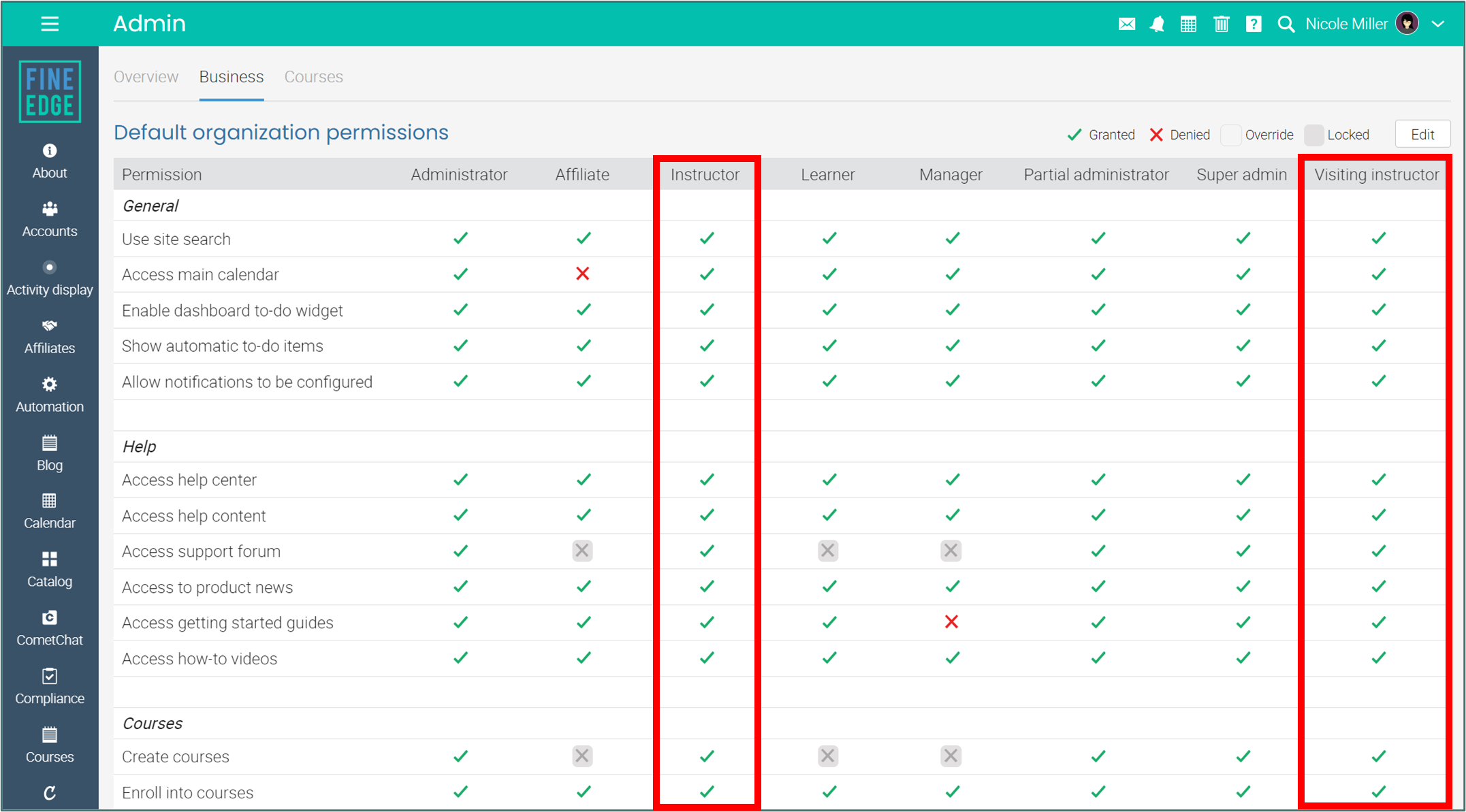Open Automation in the sidebar
Viewport: 1466px width, 812px height.
point(49,395)
